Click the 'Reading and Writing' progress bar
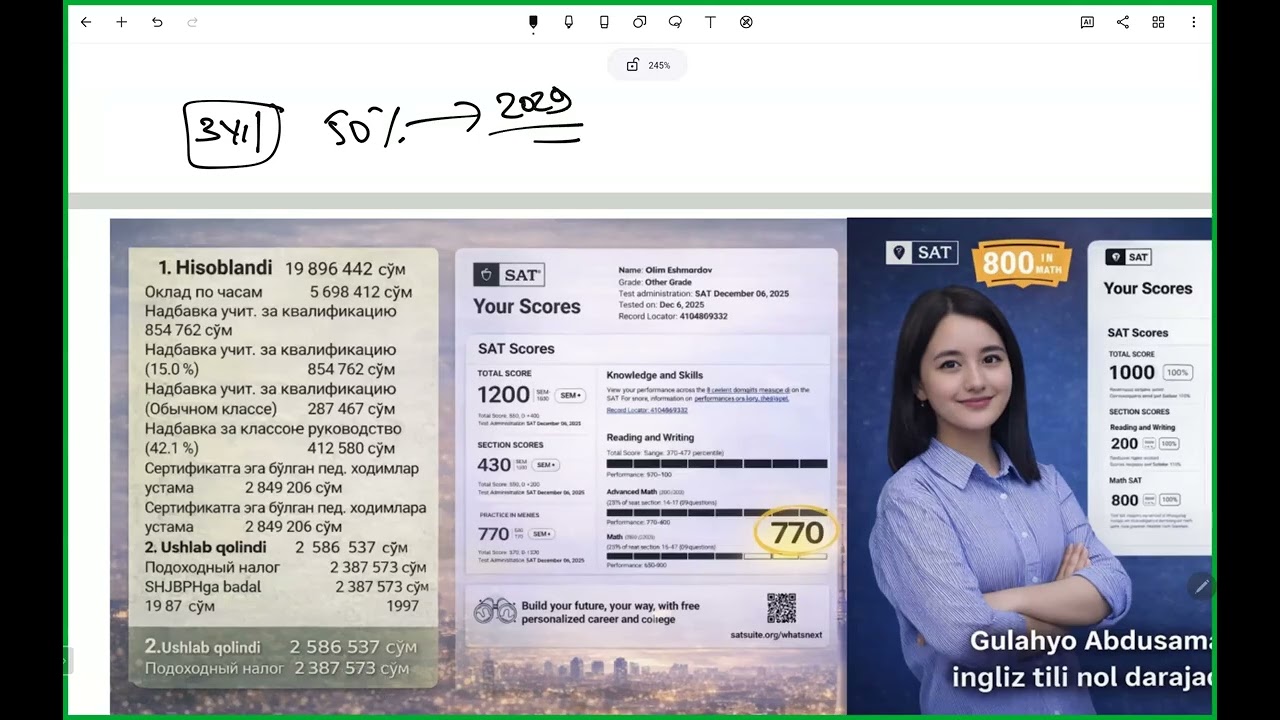Viewport: 1280px width, 720px height. coord(717,464)
